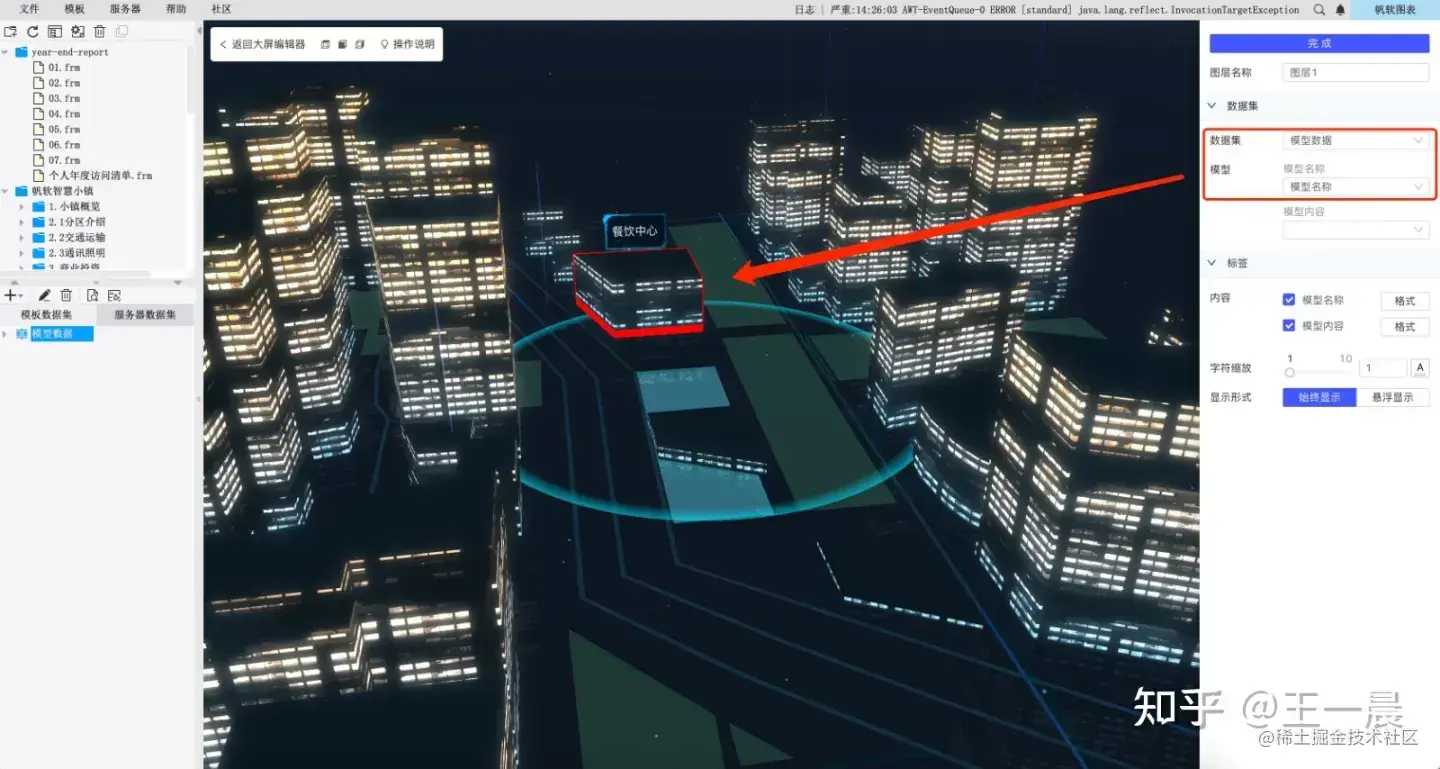The height and width of the screenshot is (769, 1440).
Task: Click the blue 完成 button
Action: pyautogui.click(x=1319, y=44)
